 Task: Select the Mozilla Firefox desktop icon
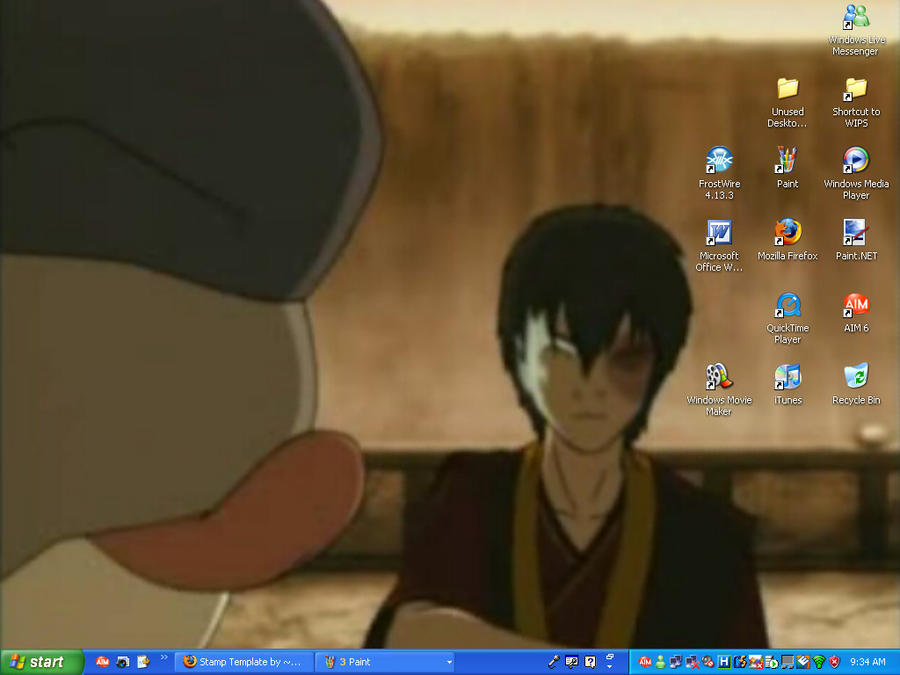(788, 240)
